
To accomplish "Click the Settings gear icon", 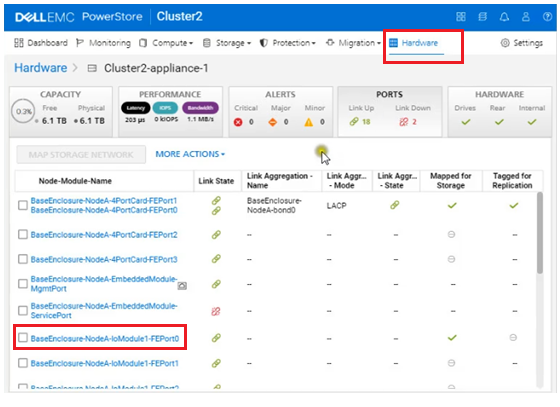I will click(x=505, y=43).
